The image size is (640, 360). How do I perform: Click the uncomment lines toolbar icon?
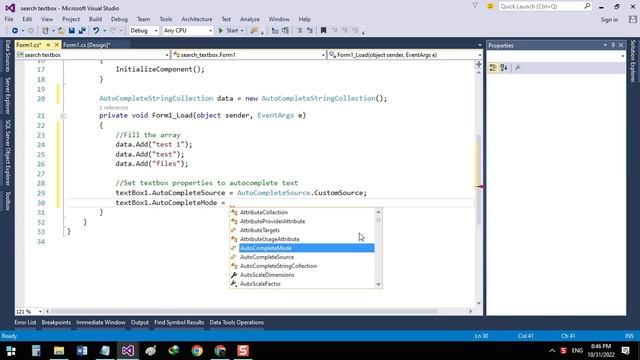[309, 31]
